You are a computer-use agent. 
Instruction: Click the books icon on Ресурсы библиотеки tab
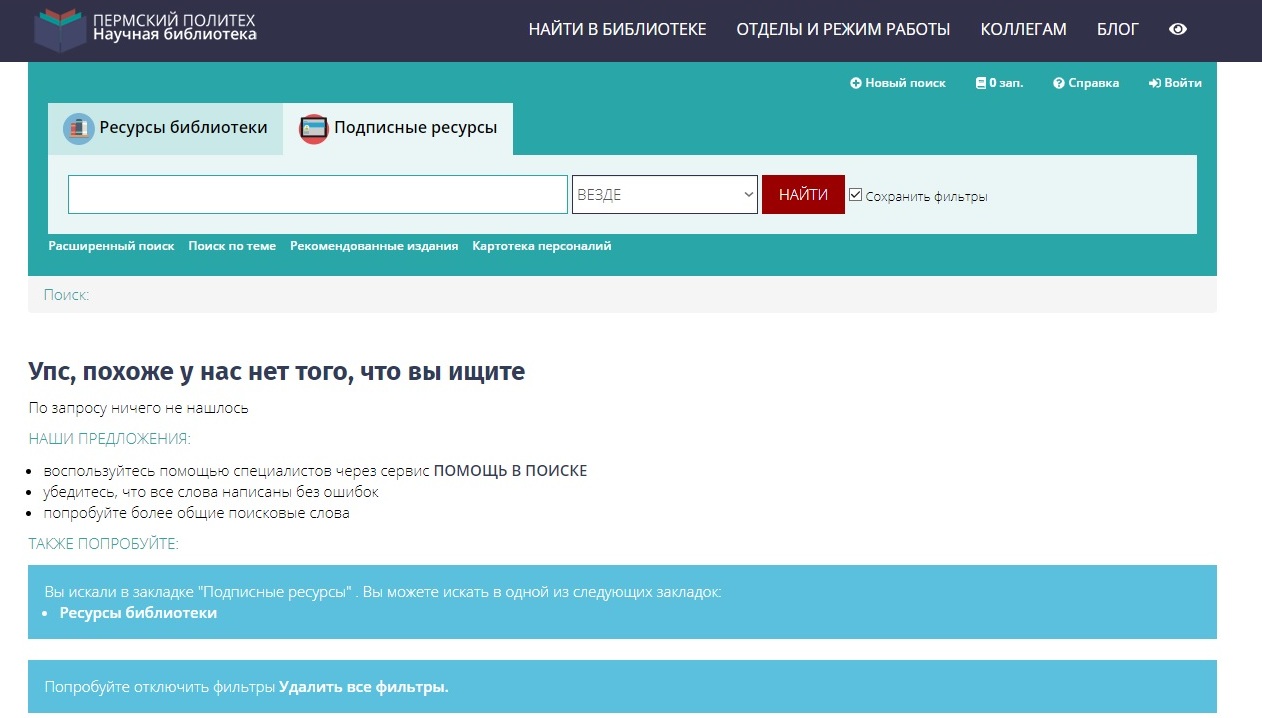pos(78,128)
